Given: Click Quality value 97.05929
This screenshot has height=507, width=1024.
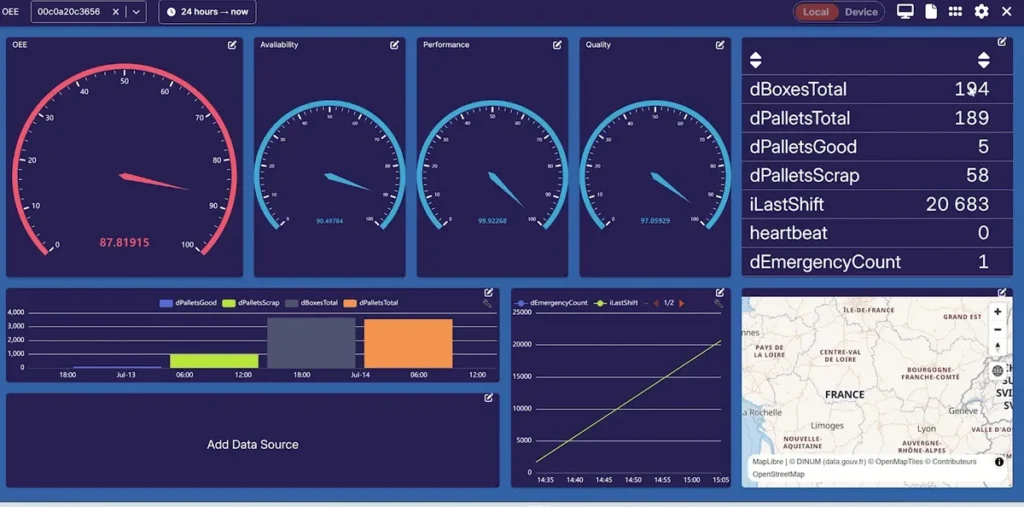Looking at the screenshot, I should 655,221.
